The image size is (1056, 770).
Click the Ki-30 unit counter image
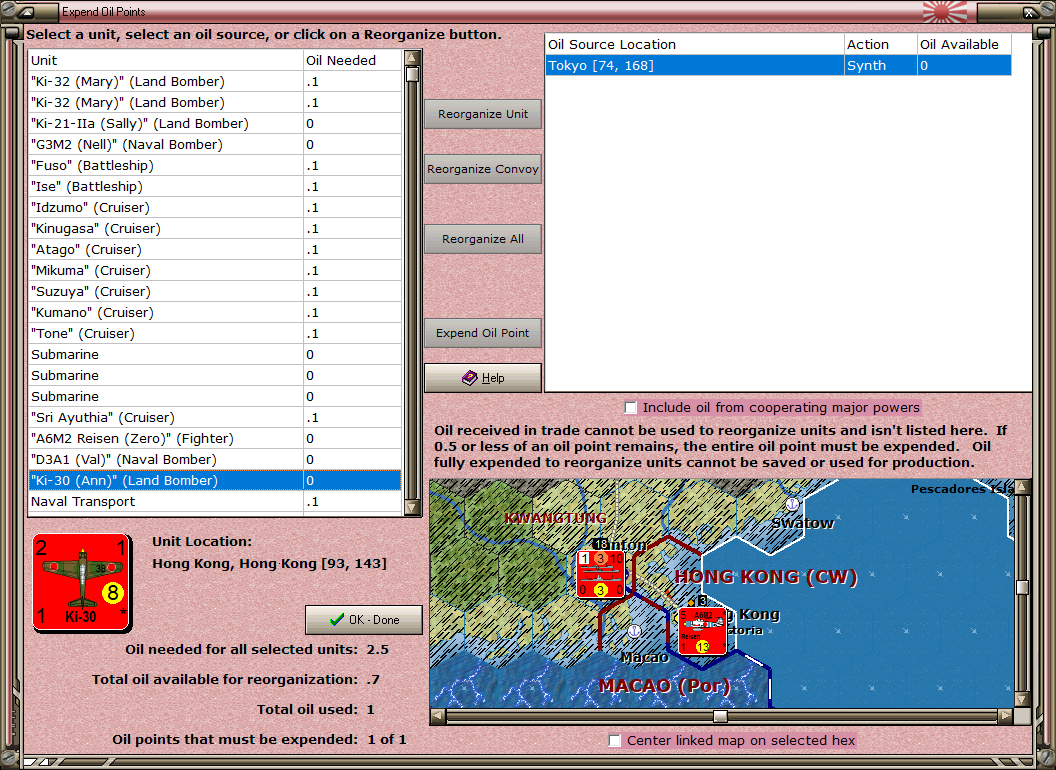(82, 583)
